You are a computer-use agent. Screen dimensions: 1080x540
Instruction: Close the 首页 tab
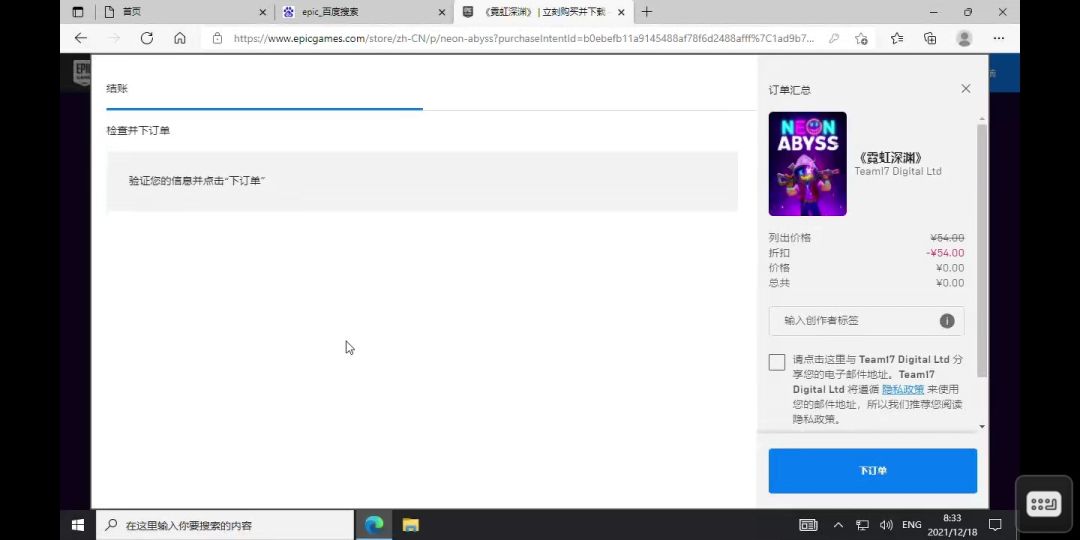click(262, 12)
